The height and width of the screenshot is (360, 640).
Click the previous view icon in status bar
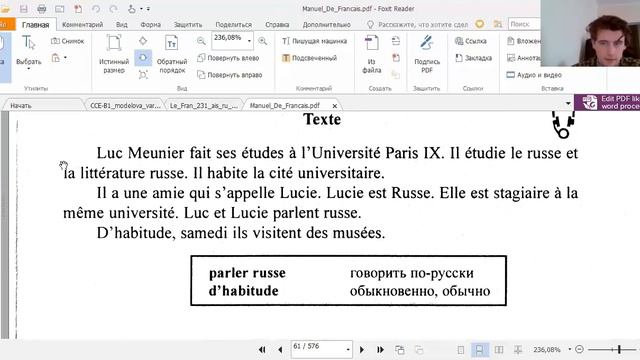coord(400,350)
